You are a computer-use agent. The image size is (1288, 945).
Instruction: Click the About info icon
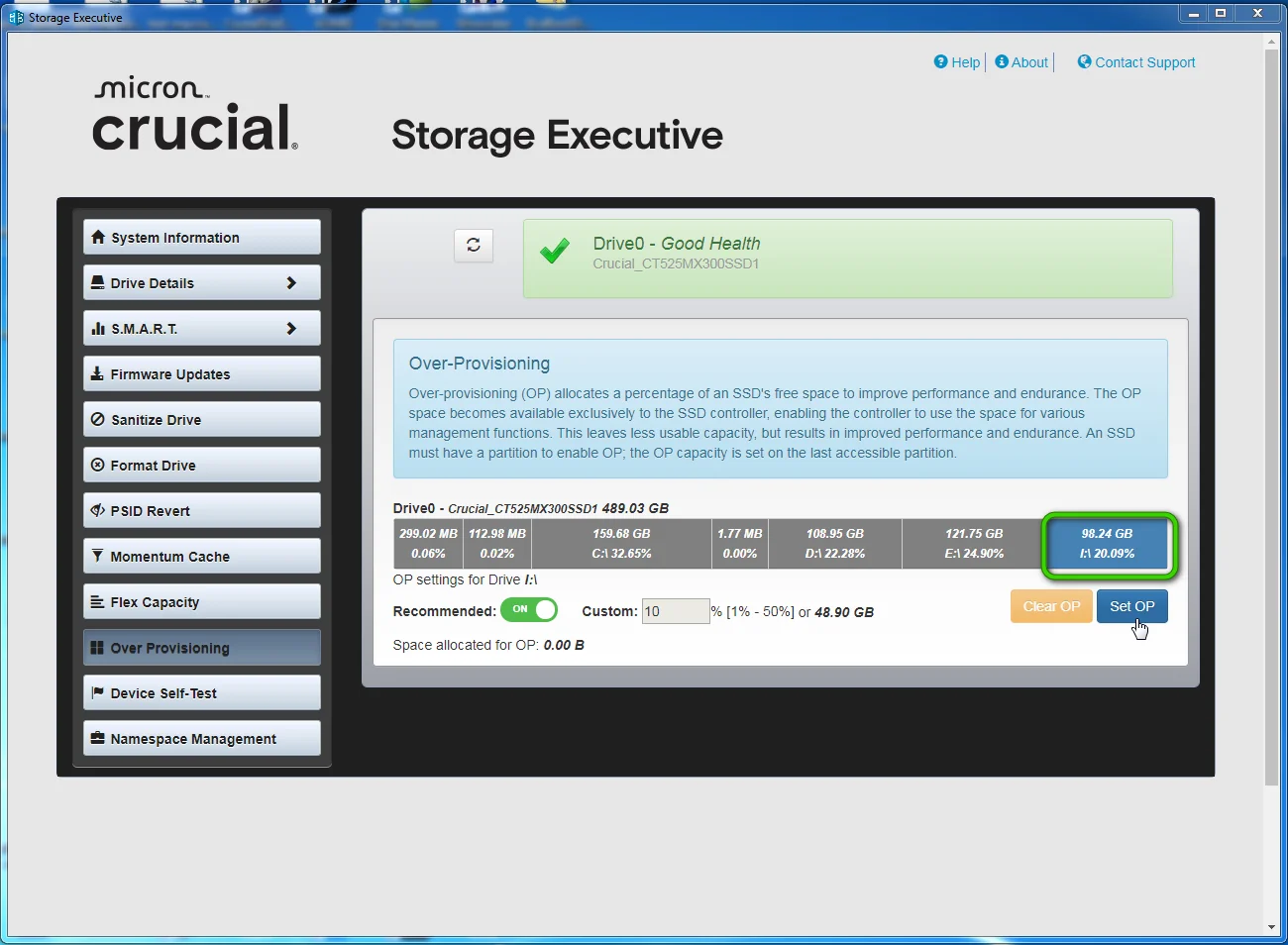coord(1002,61)
